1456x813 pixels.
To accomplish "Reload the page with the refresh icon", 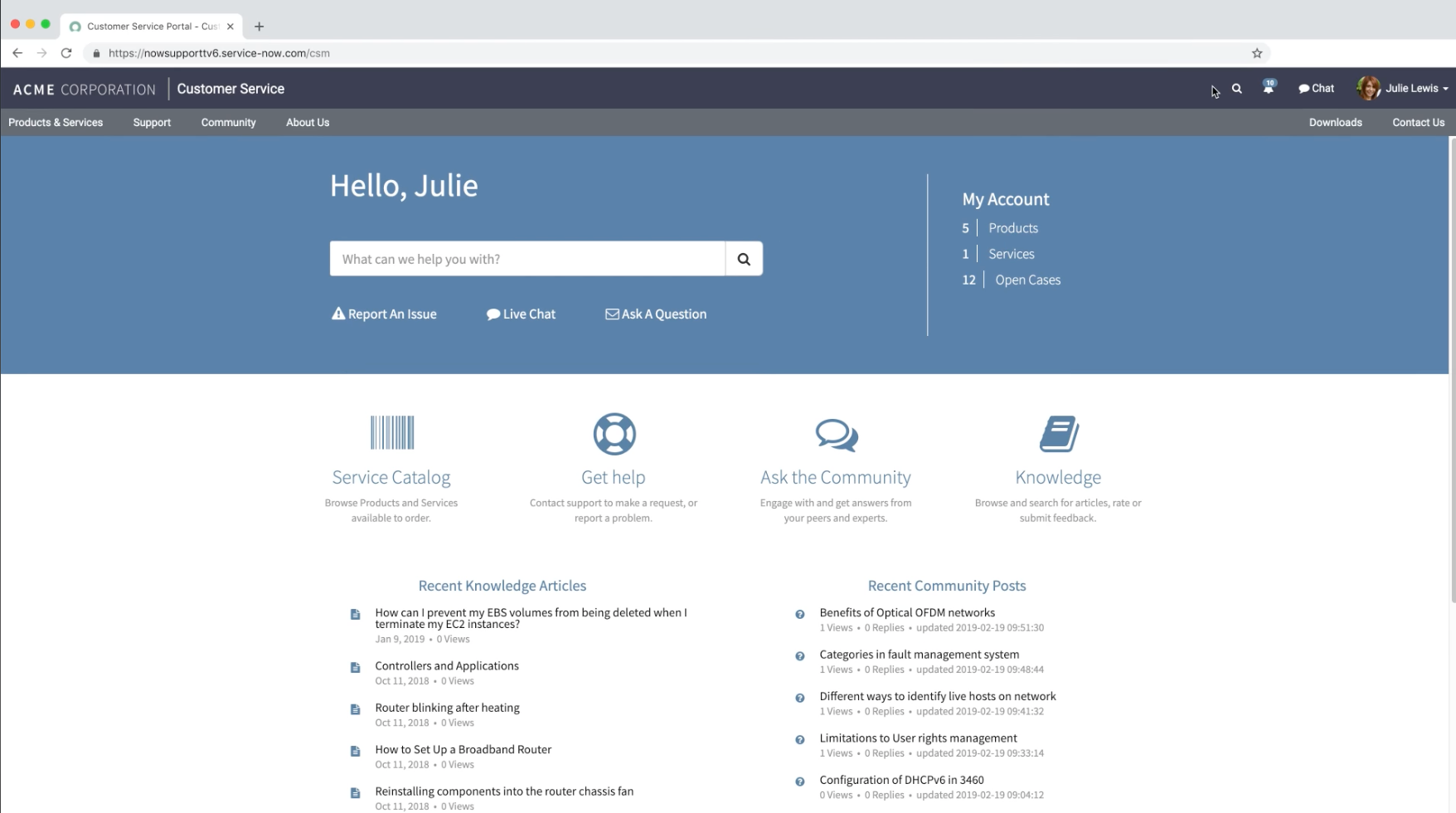I will click(x=66, y=53).
